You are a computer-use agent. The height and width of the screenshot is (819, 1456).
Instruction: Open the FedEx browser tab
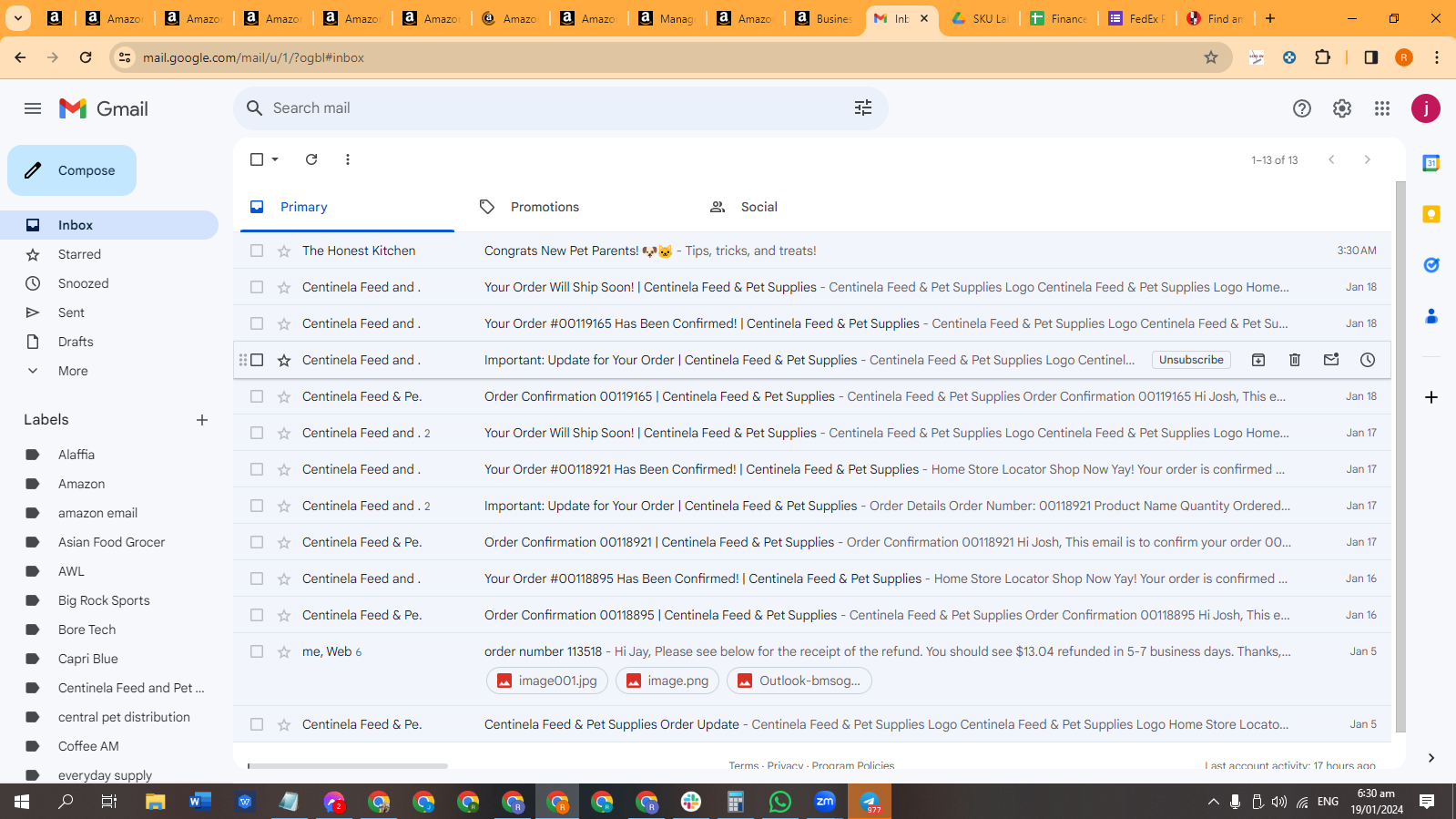pos(1137,18)
